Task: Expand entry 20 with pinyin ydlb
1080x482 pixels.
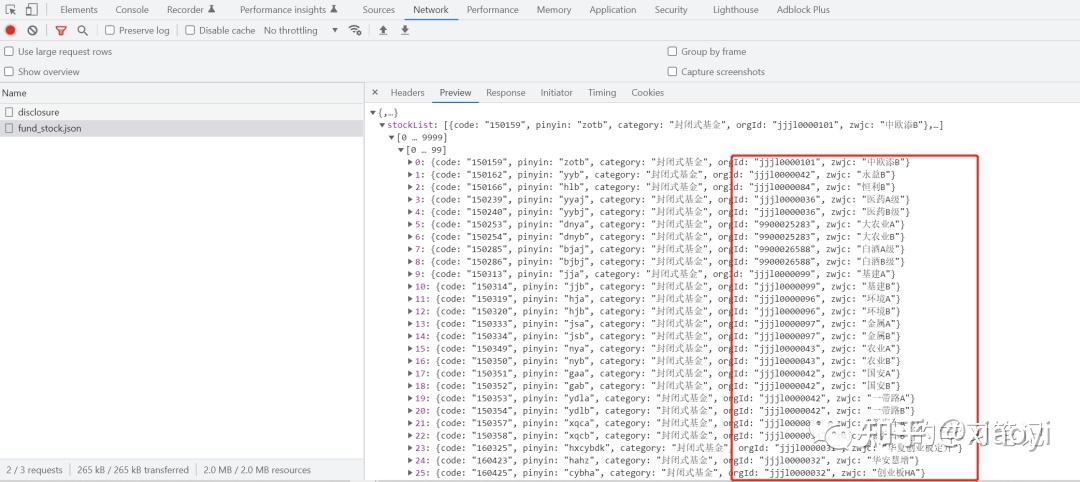Action: pyautogui.click(x=411, y=411)
